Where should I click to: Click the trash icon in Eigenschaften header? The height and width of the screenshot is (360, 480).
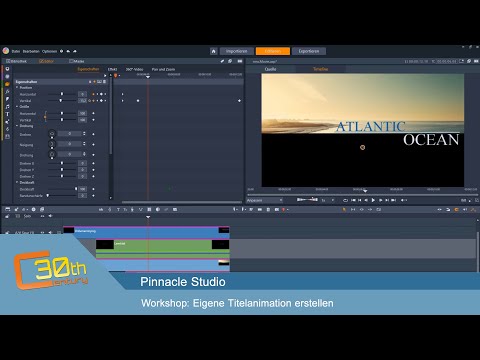click(104, 82)
